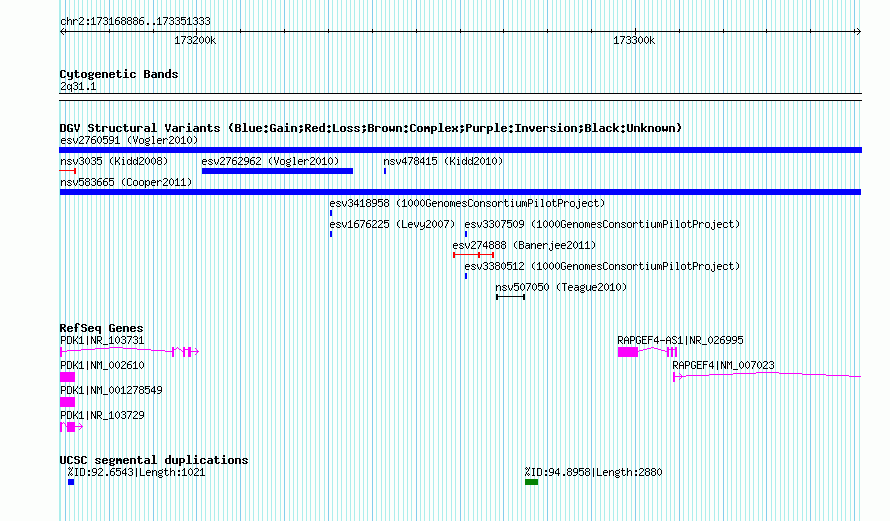
Task: Click the esv2760591 (Vogler2010) variant label
Action: coord(129,140)
